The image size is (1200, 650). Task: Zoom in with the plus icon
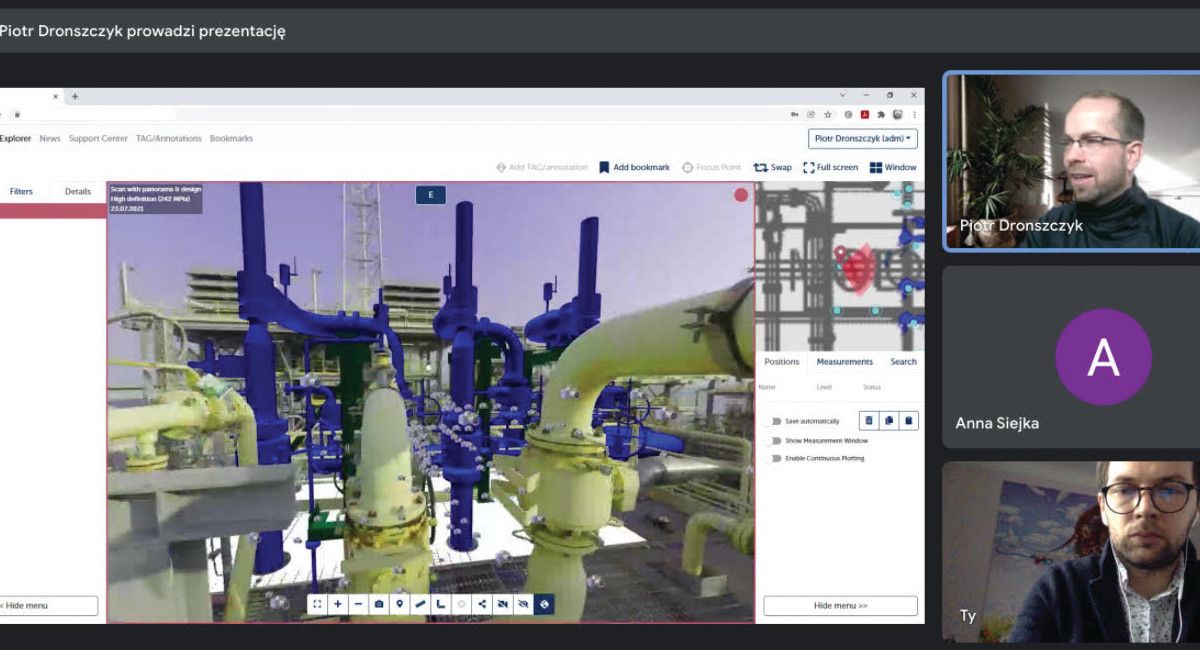[x=338, y=604]
